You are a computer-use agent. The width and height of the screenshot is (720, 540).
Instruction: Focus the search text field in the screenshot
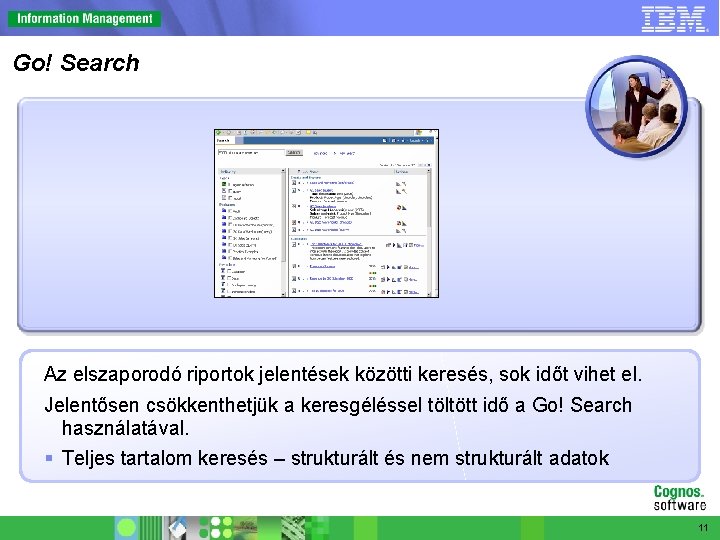[251, 152]
